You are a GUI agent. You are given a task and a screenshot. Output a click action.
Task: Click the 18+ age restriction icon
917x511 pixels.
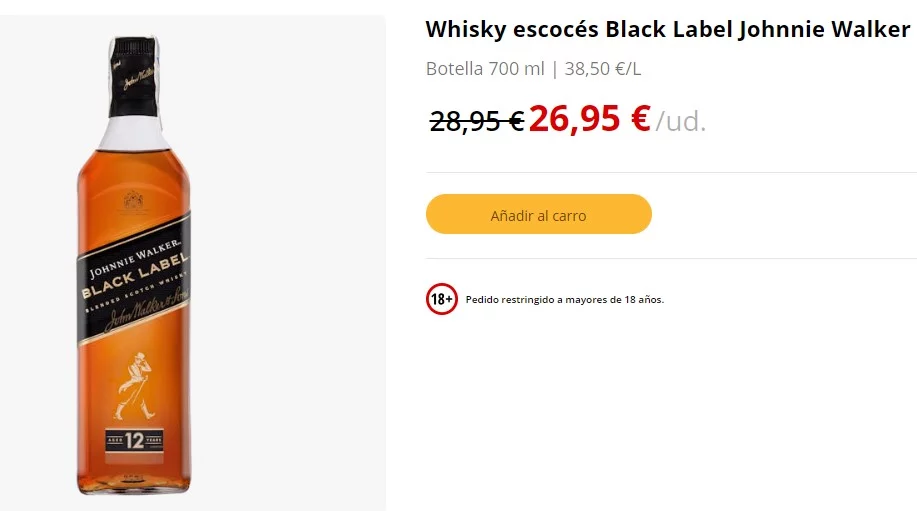(442, 299)
